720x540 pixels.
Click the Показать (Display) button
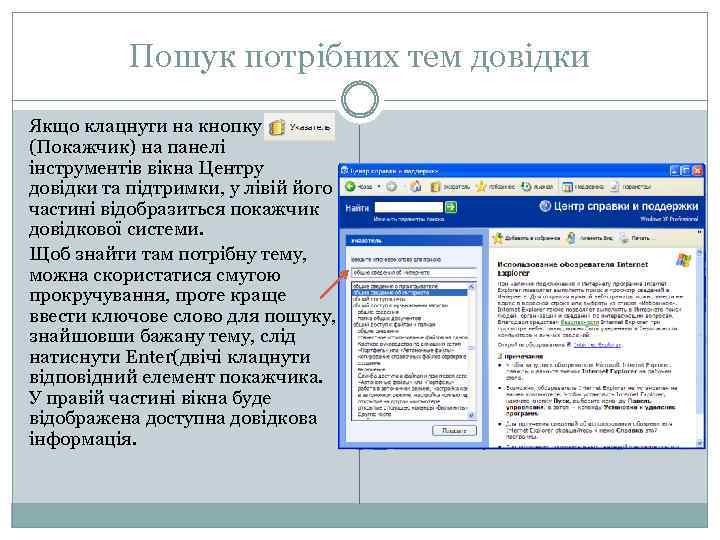pyautogui.click(x=454, y=431)
